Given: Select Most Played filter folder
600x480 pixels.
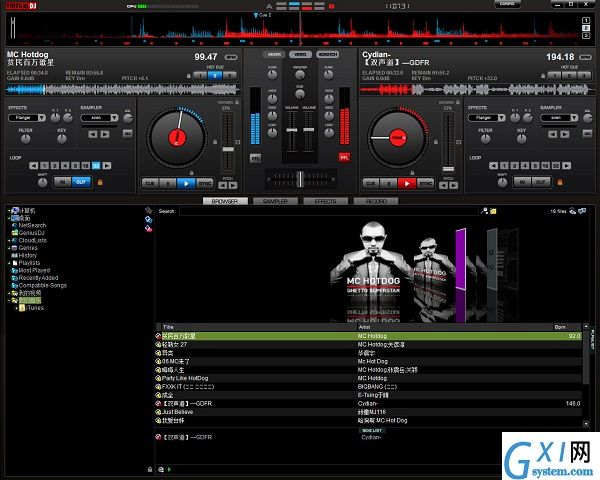Looking at the screenshot, I should click(31, 270).
